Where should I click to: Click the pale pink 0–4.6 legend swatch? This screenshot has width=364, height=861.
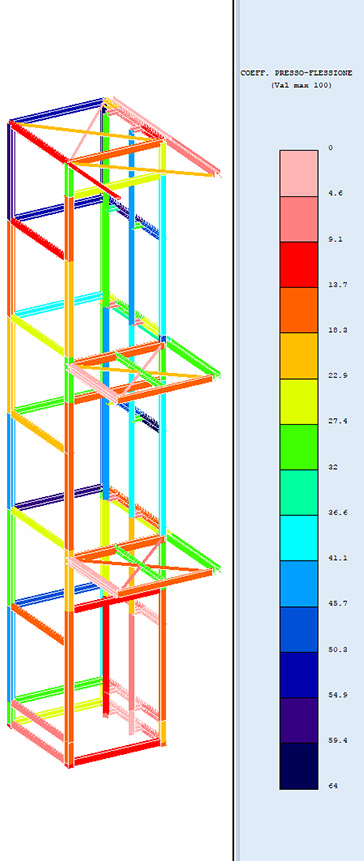(x=299, y=173)
